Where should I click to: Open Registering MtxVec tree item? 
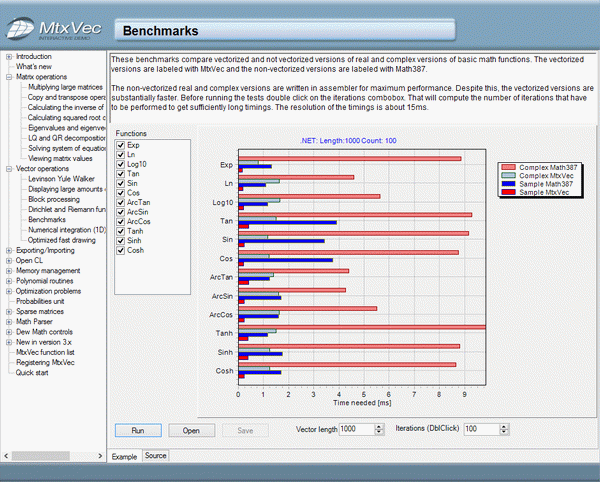coord(45,363)
